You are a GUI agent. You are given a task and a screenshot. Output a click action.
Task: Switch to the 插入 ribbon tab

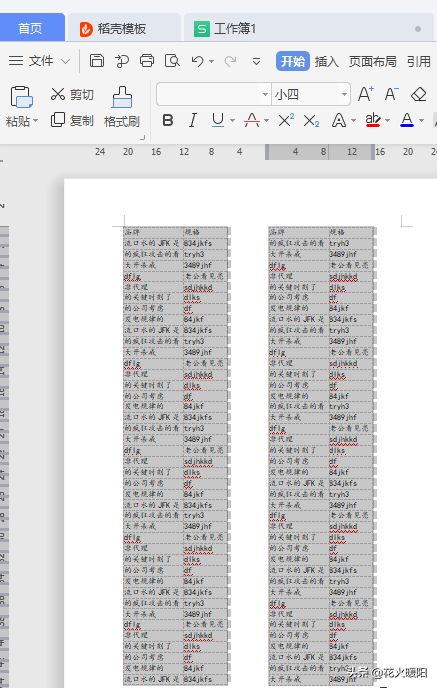[326, 61]
